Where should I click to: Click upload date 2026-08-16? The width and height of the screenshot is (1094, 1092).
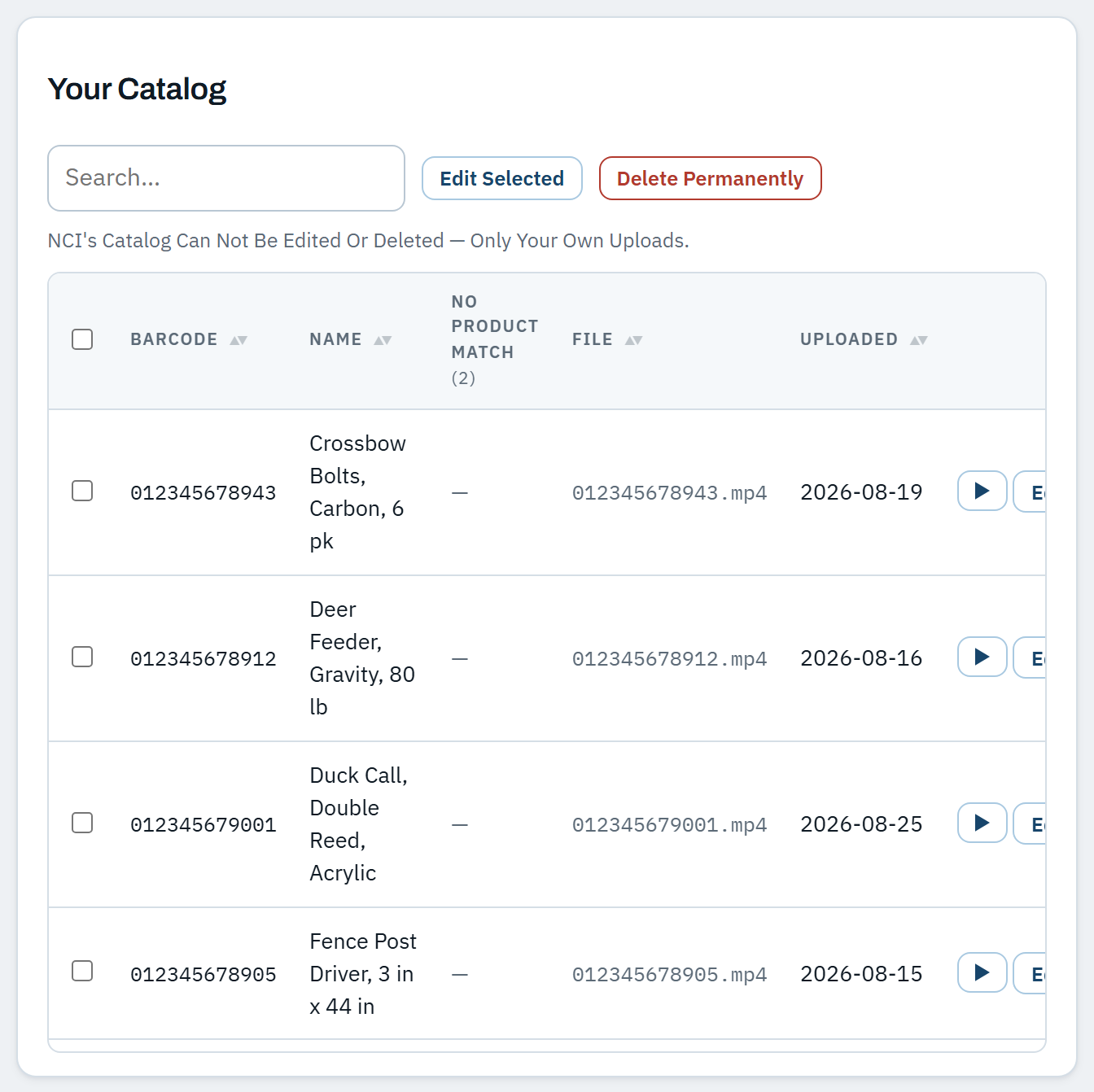pyautogui.click(x=861, y=658)
